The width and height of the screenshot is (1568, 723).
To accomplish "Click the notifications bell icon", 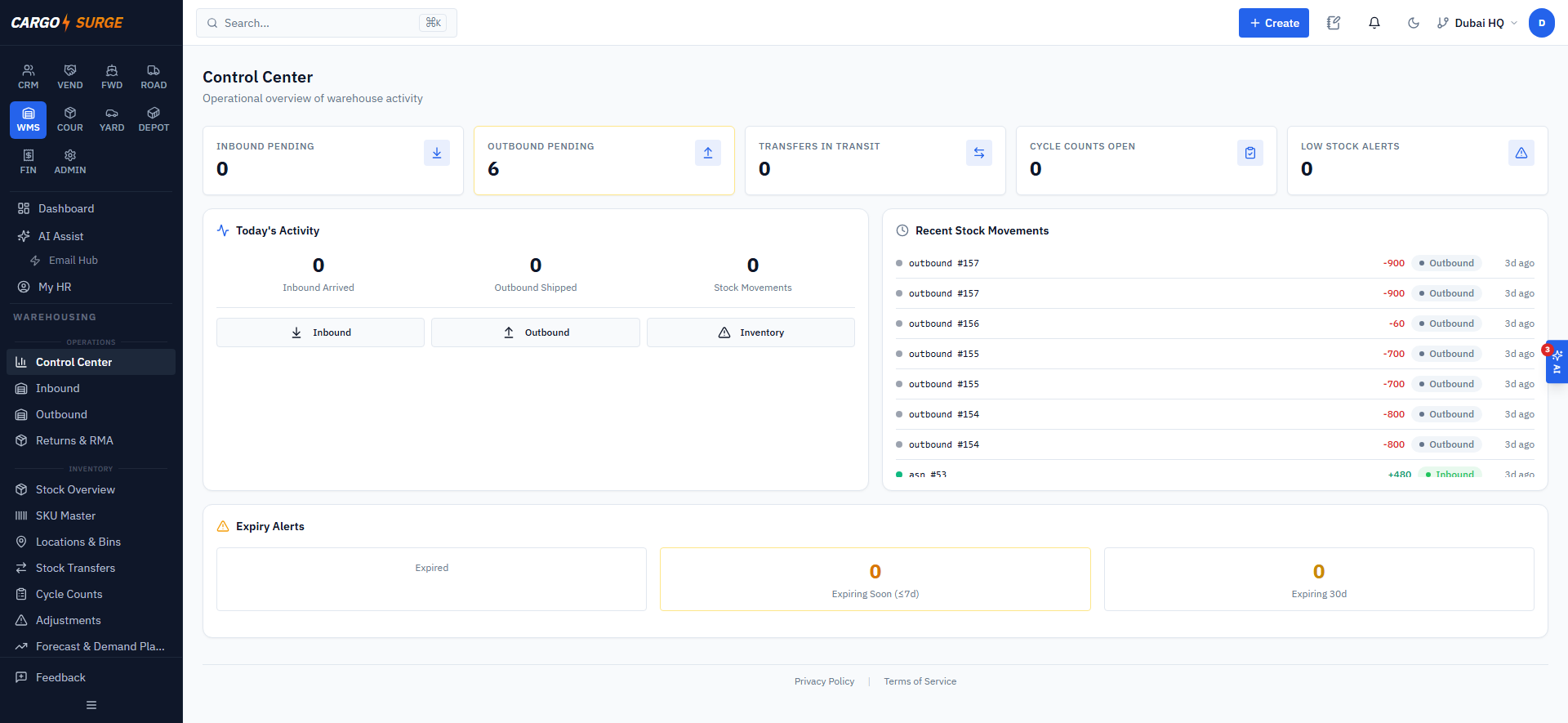I will (1374, 23).
